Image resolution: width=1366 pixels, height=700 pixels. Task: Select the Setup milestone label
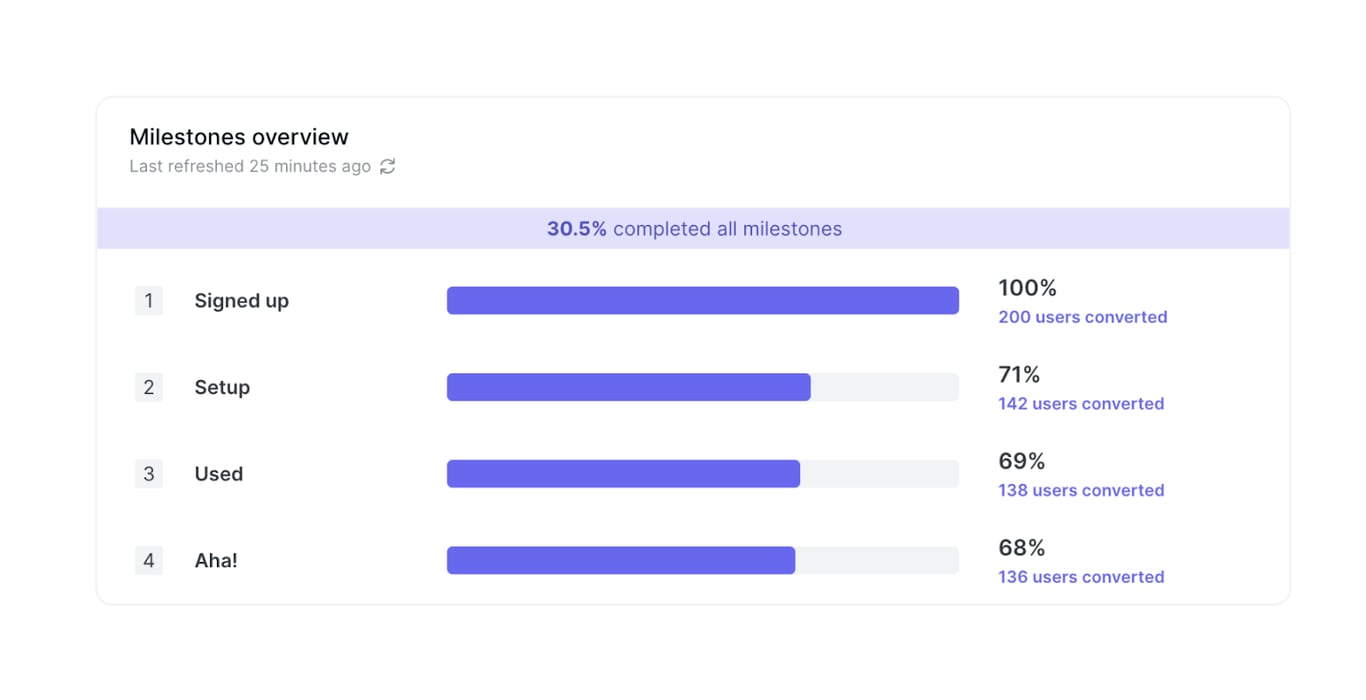(222, 388)
